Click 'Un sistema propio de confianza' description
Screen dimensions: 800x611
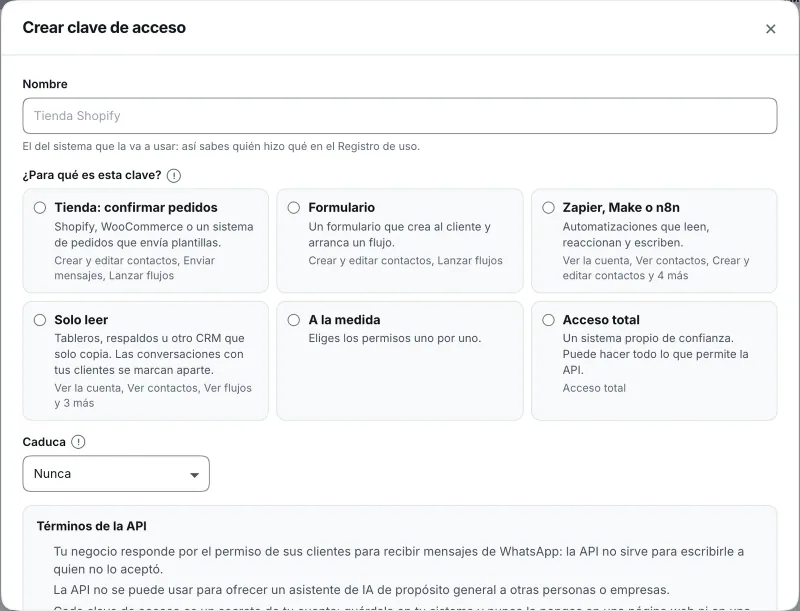coord(655,354)
